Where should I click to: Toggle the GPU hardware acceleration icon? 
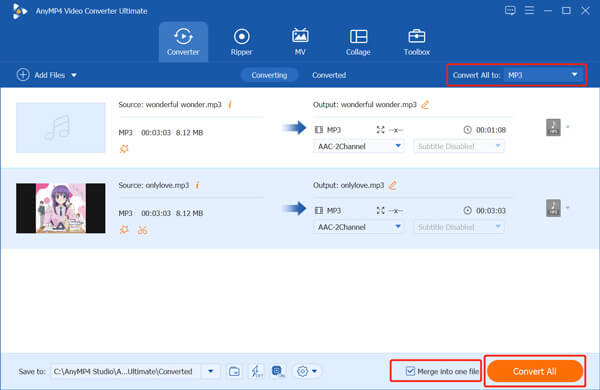(278, 371)
